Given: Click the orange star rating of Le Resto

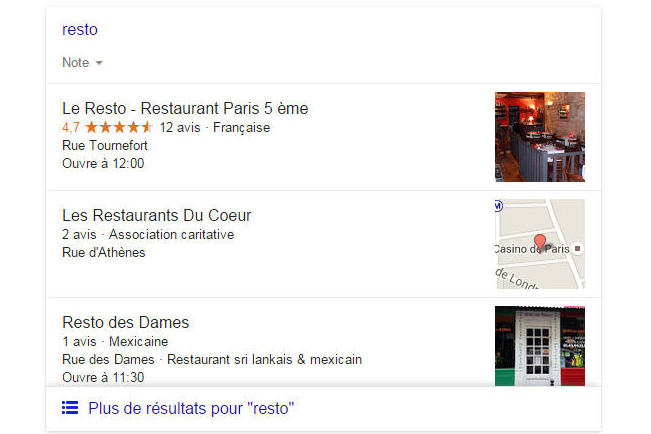Looking at the screenshot, I should [x=119, y=127].
